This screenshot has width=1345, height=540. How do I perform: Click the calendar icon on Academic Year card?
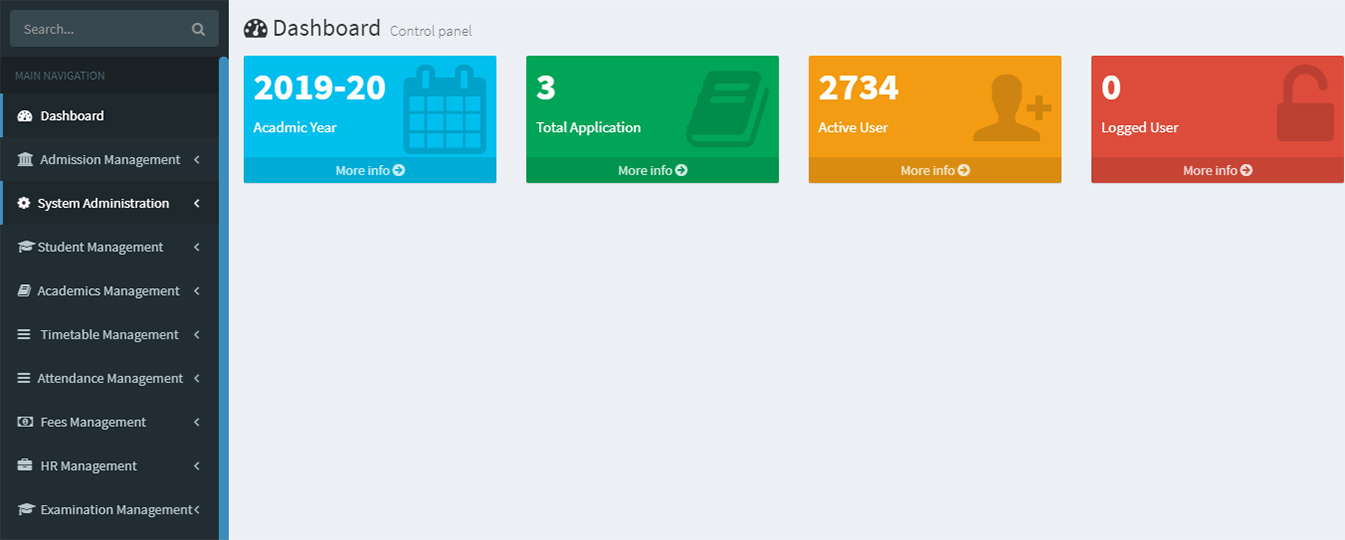pos(444,108)
